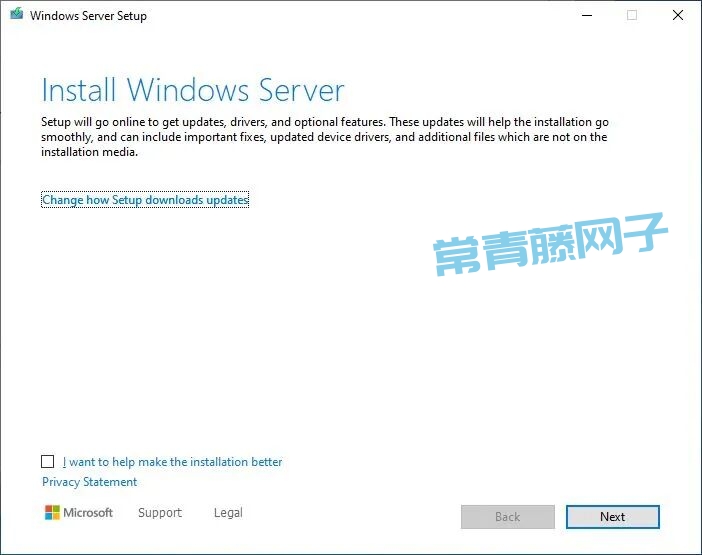Click the grayed-out maximize window button
This screenshot has height=555, width=702.
coord(632,16)
